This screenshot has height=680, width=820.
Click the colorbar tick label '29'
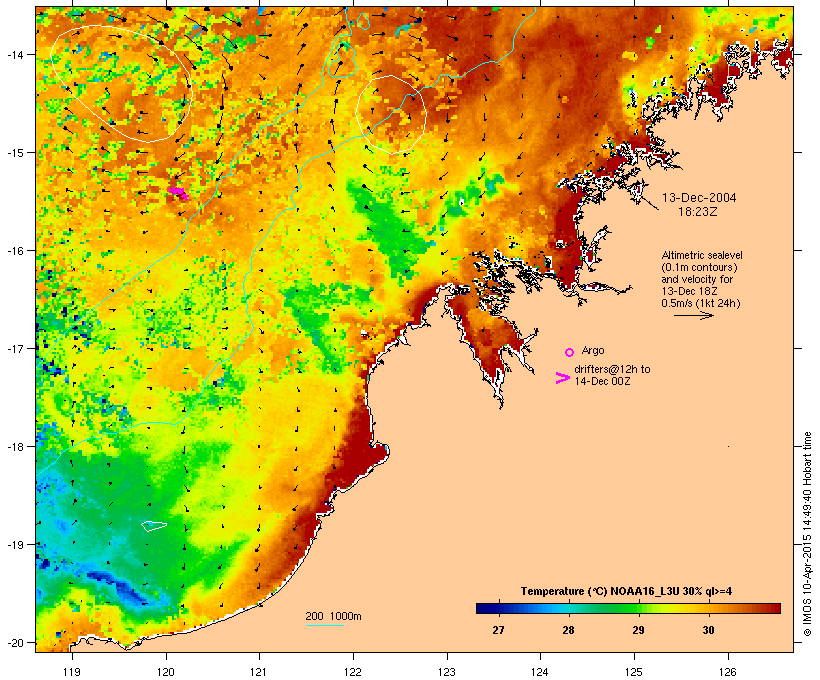click(x=638, y=630)
